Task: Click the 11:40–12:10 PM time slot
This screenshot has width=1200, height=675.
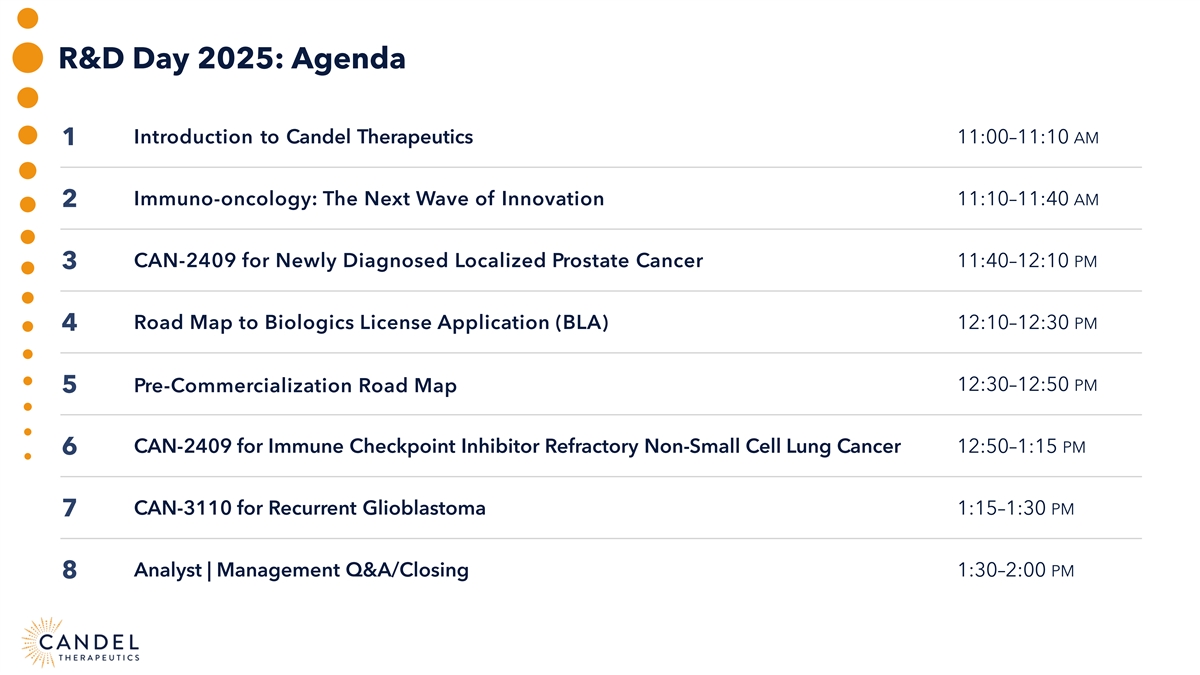Action: (1027, 261)
